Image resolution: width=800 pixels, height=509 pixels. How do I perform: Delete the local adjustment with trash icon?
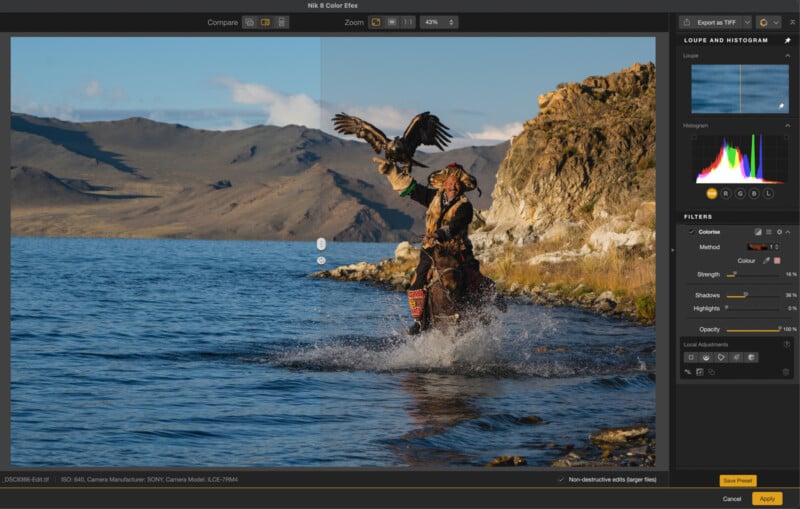click(x=786, y=372)
